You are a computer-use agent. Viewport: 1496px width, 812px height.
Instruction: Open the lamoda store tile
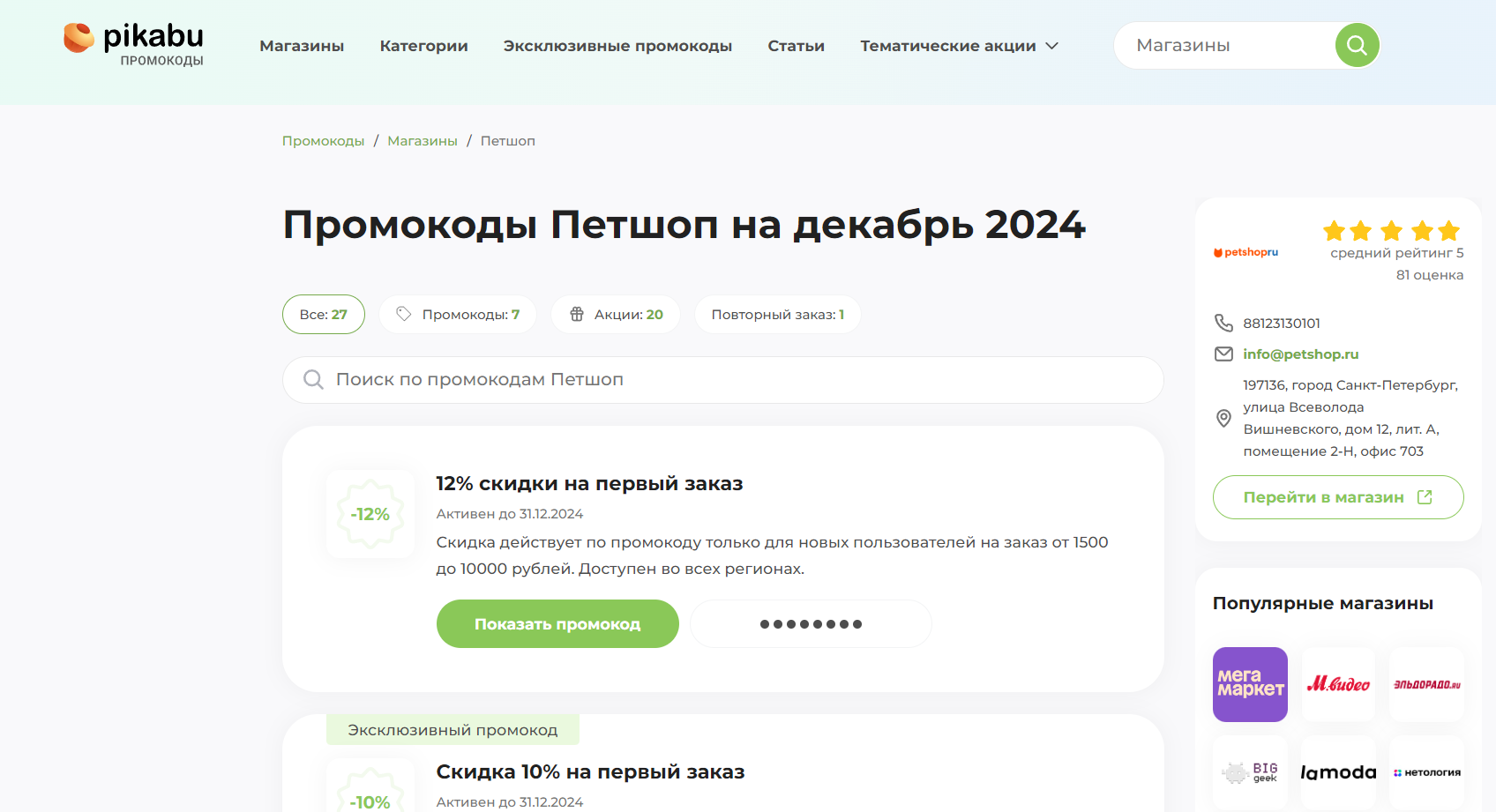point(1338,772)
